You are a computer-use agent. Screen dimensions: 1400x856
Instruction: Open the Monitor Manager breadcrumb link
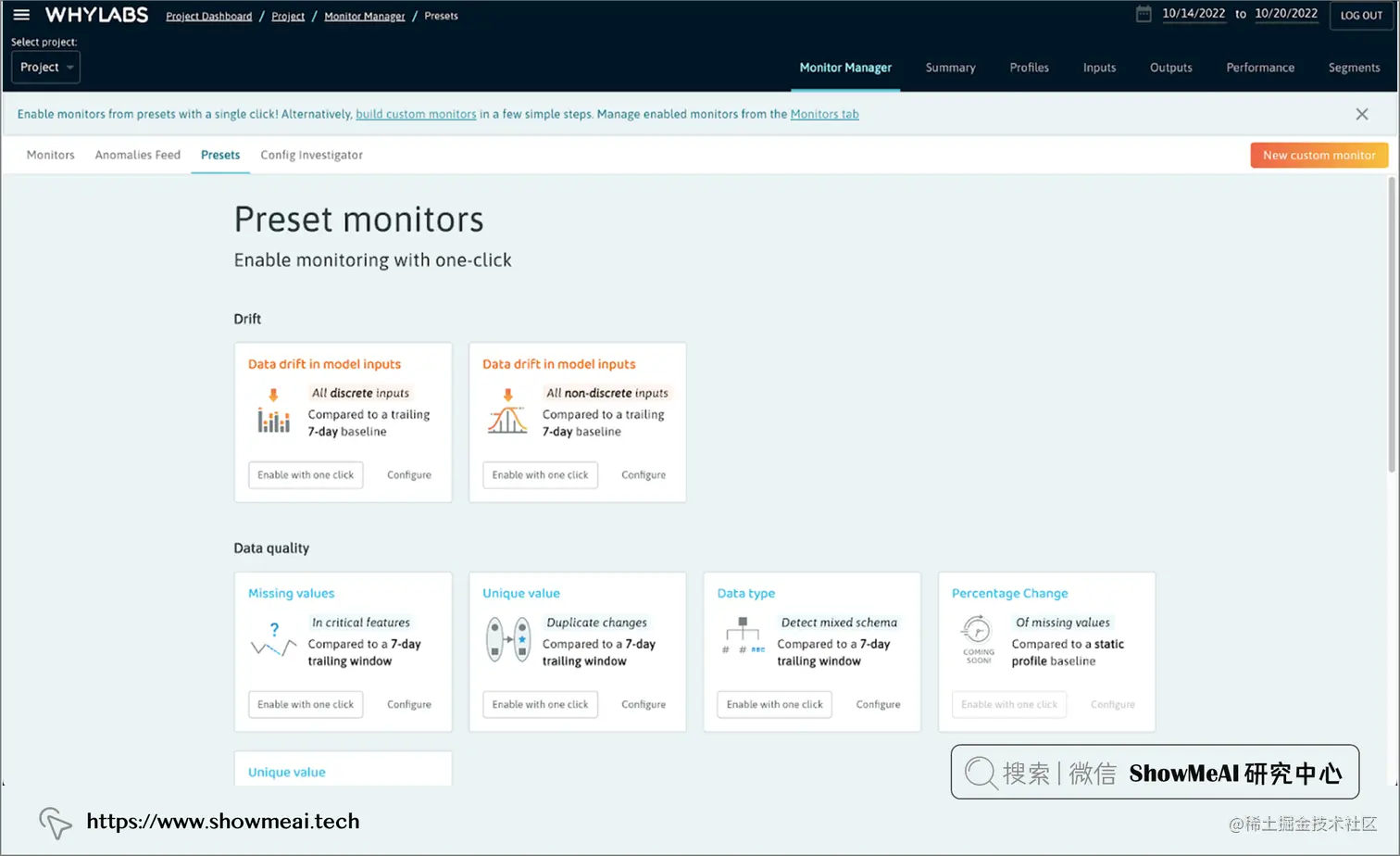pos(365,16)
